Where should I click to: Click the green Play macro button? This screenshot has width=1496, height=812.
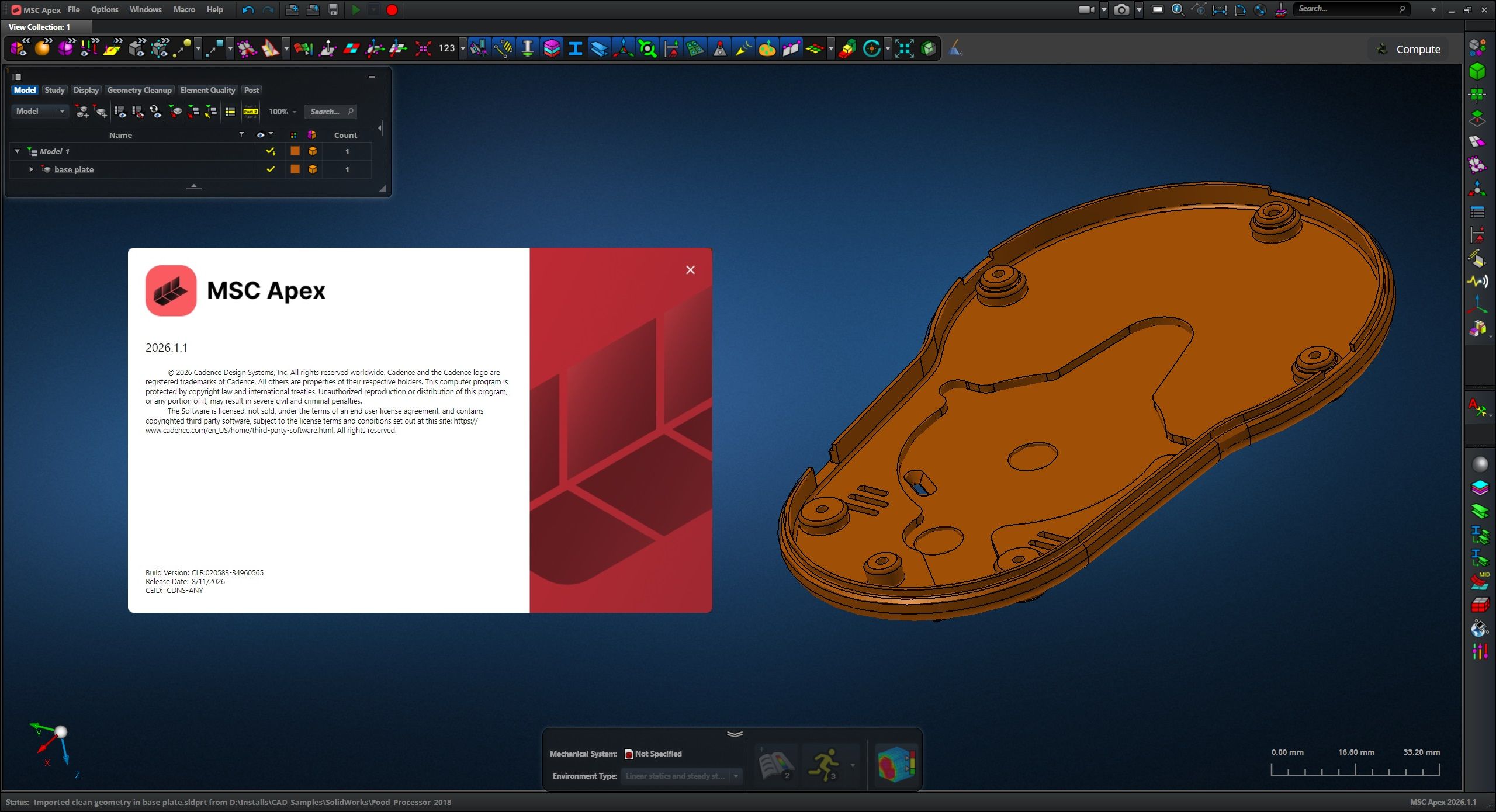coord(355,10)
